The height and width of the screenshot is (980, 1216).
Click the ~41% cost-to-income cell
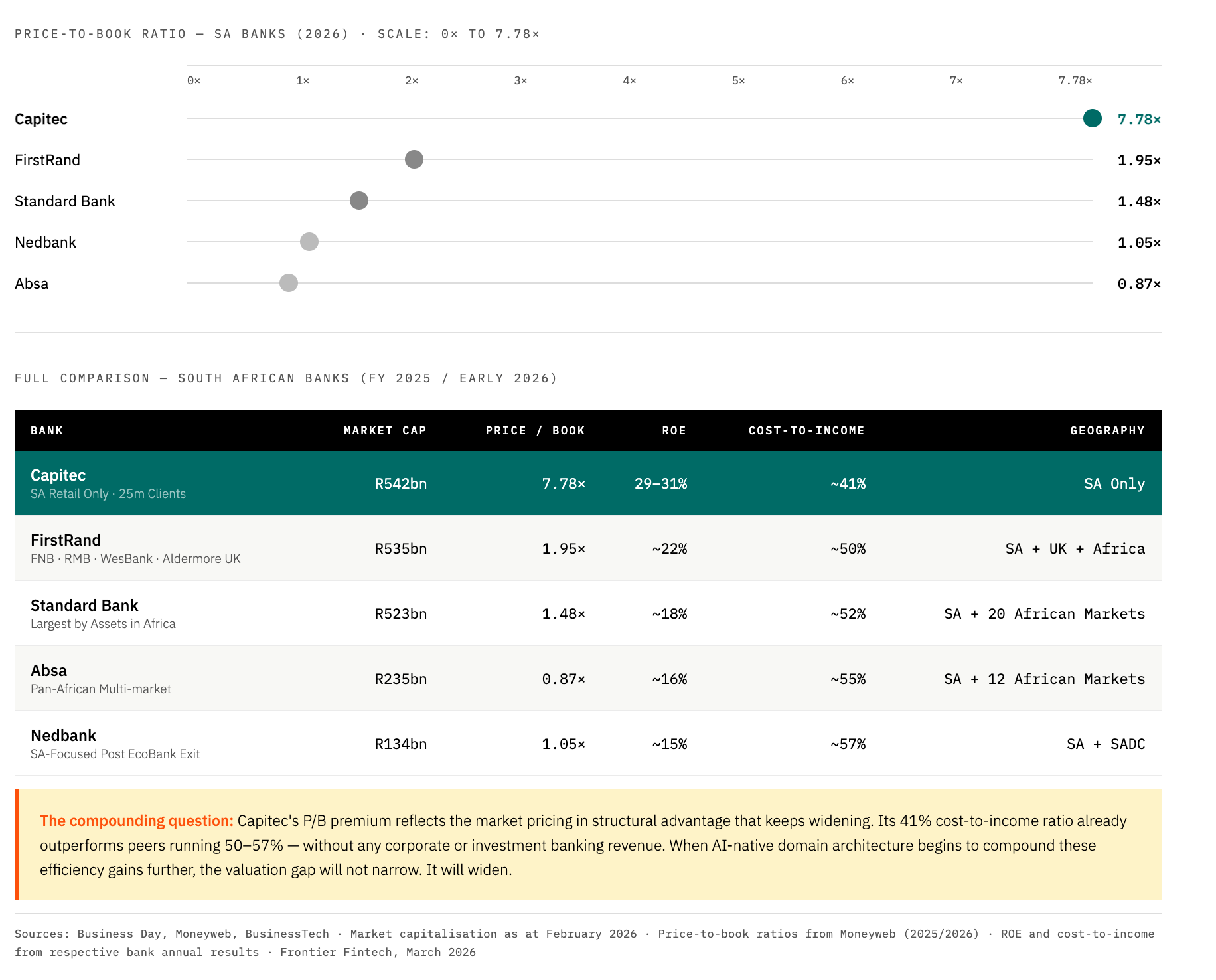click(848, 483)
